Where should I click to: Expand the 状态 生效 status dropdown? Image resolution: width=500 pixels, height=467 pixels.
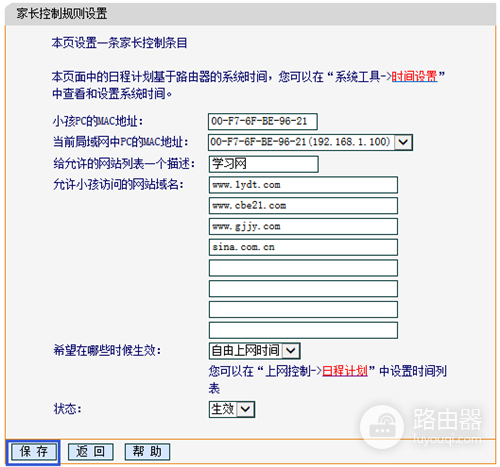coord(232,409)
